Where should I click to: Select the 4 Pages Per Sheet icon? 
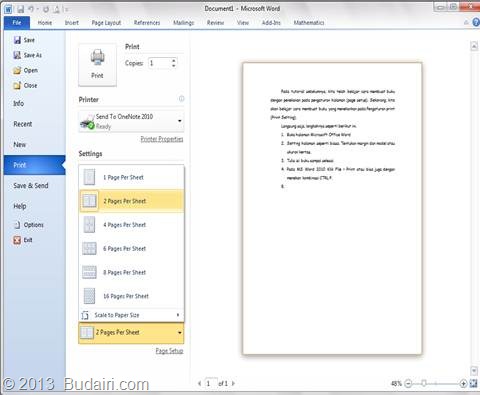click(89, 225)
